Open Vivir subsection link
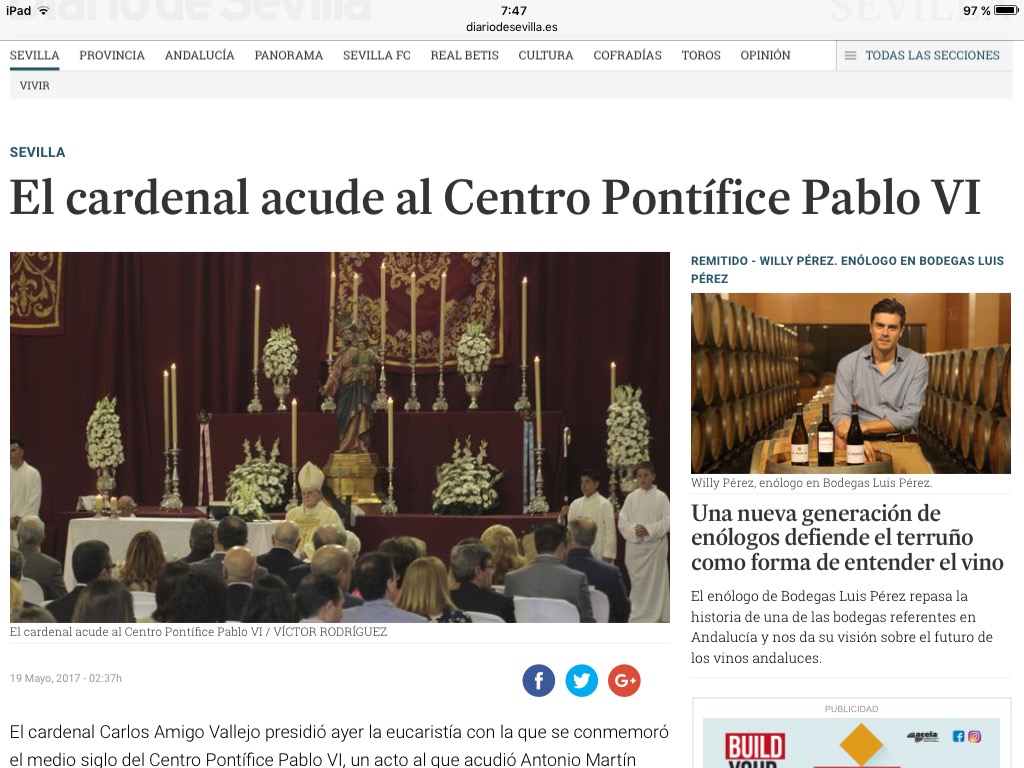The width and height of the screenshot is (1024, 768). tap(35, 86)
